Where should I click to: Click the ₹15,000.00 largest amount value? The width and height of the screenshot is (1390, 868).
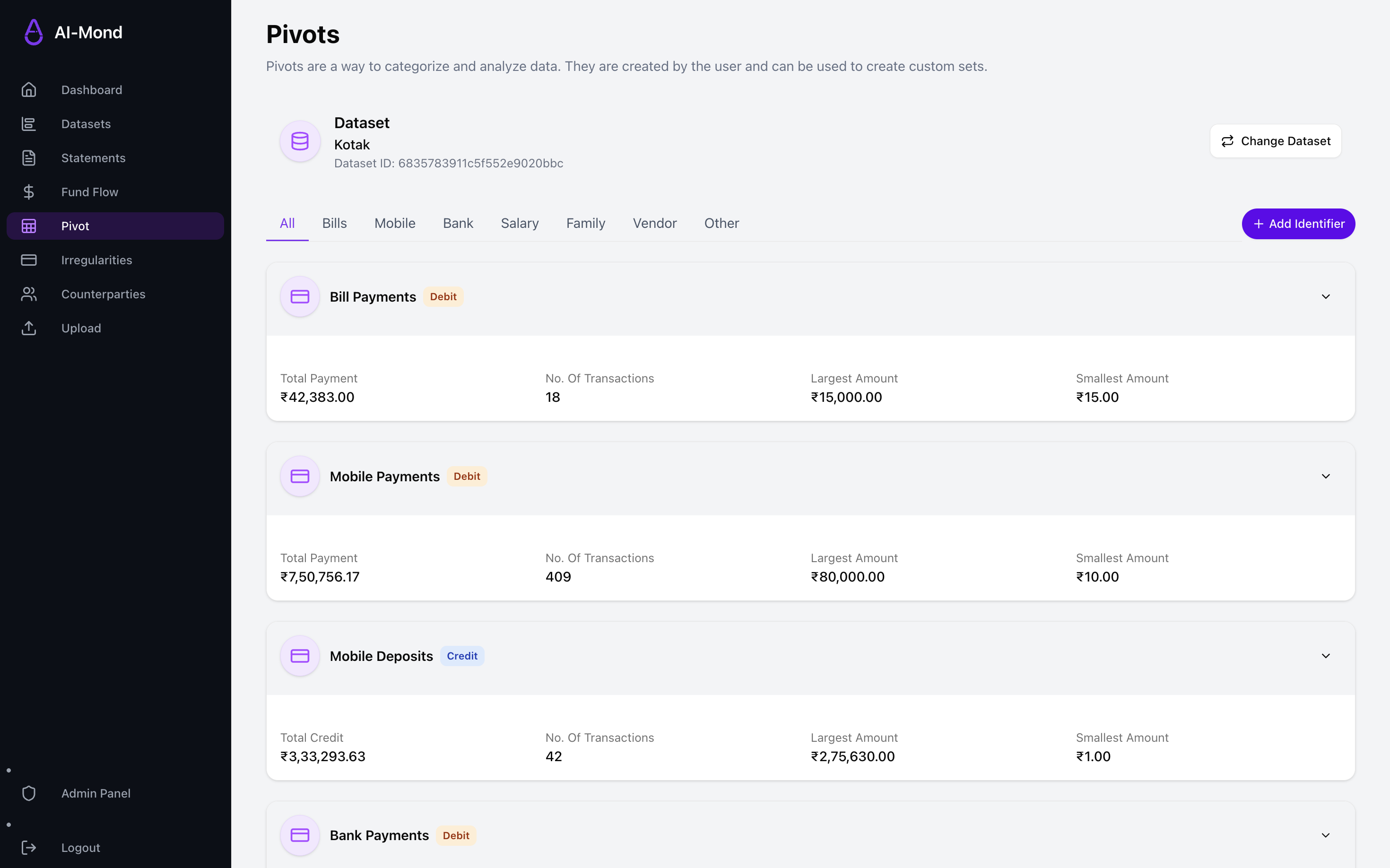click(846, 397)
